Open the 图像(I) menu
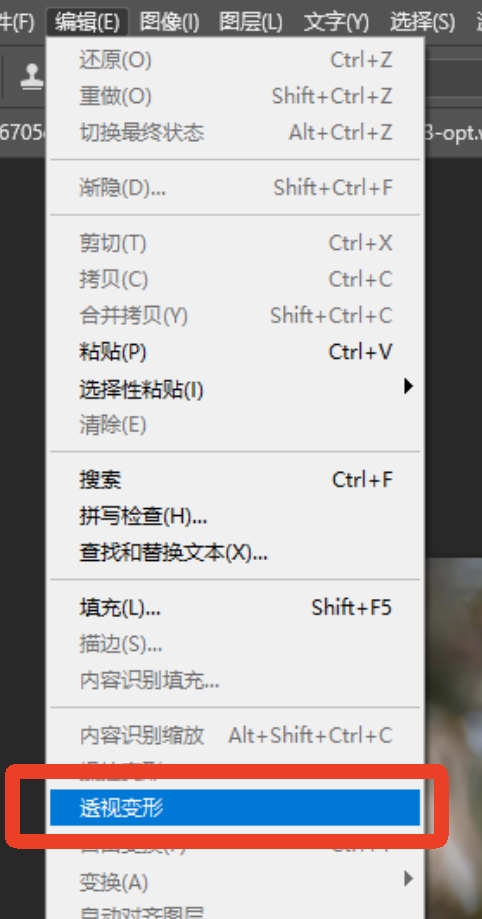The image size is (482, 919). pos(169,22)
